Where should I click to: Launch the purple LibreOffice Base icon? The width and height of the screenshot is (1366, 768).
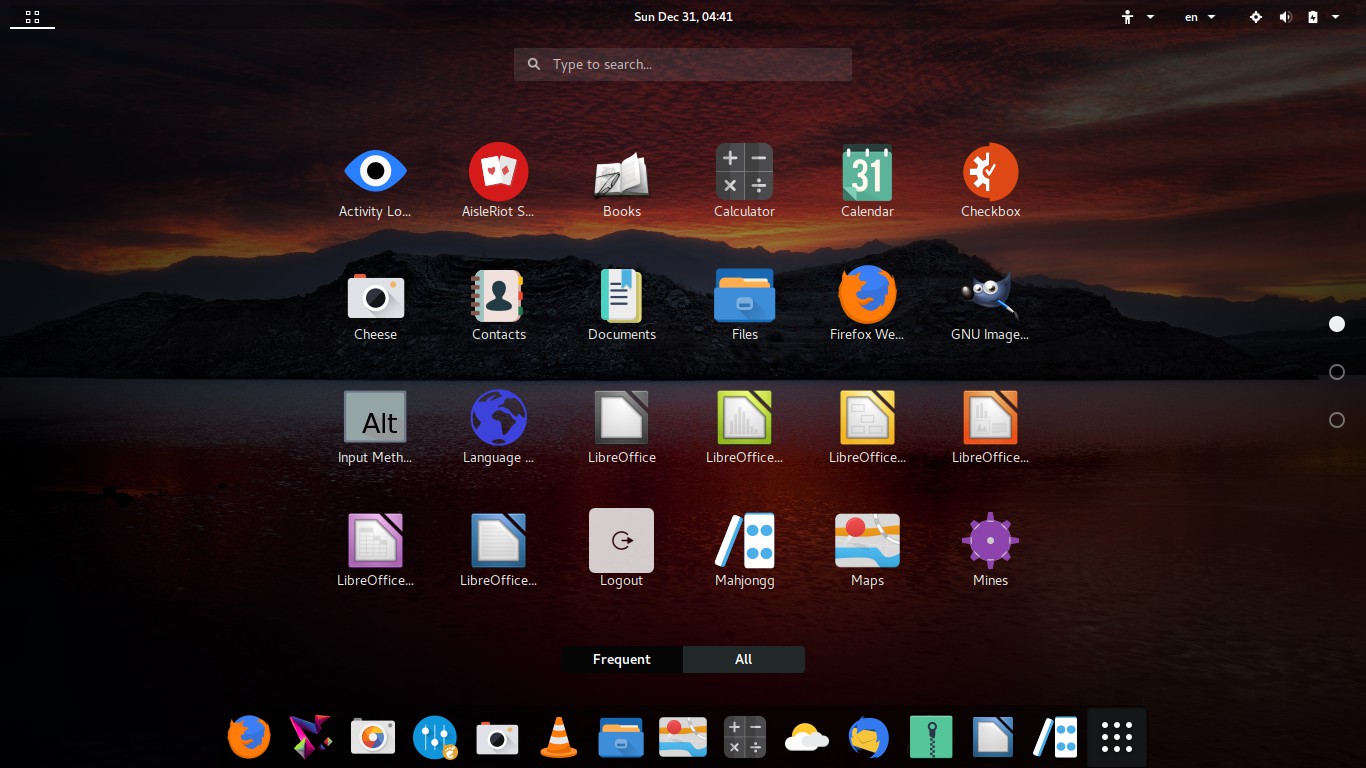pyautogui.click(x=375, y=540)
